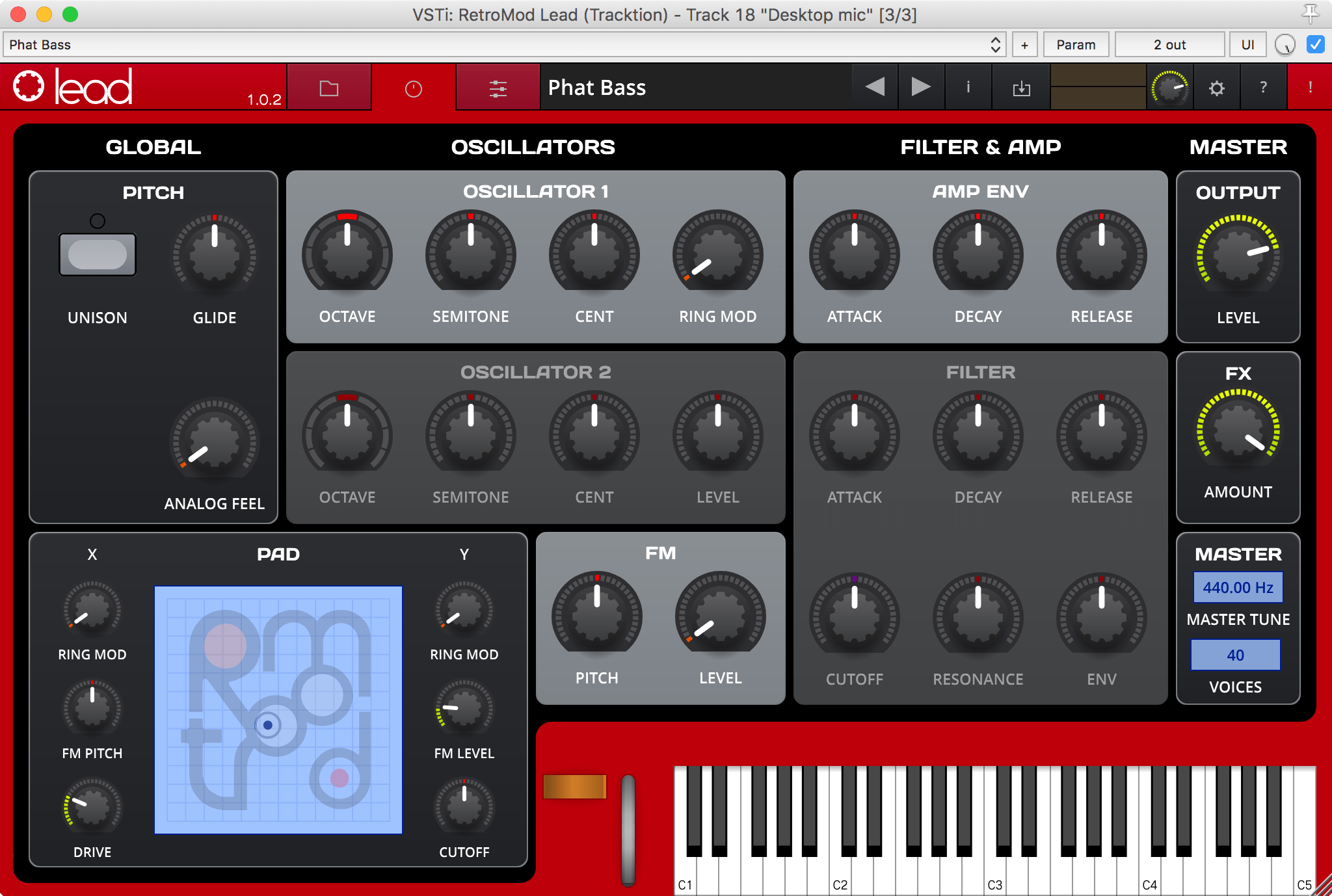Viewport: 1332px width, 896px height.
Task: Open settings with the gear icon
Action: pyautogui.click(x=1216, y=88)
